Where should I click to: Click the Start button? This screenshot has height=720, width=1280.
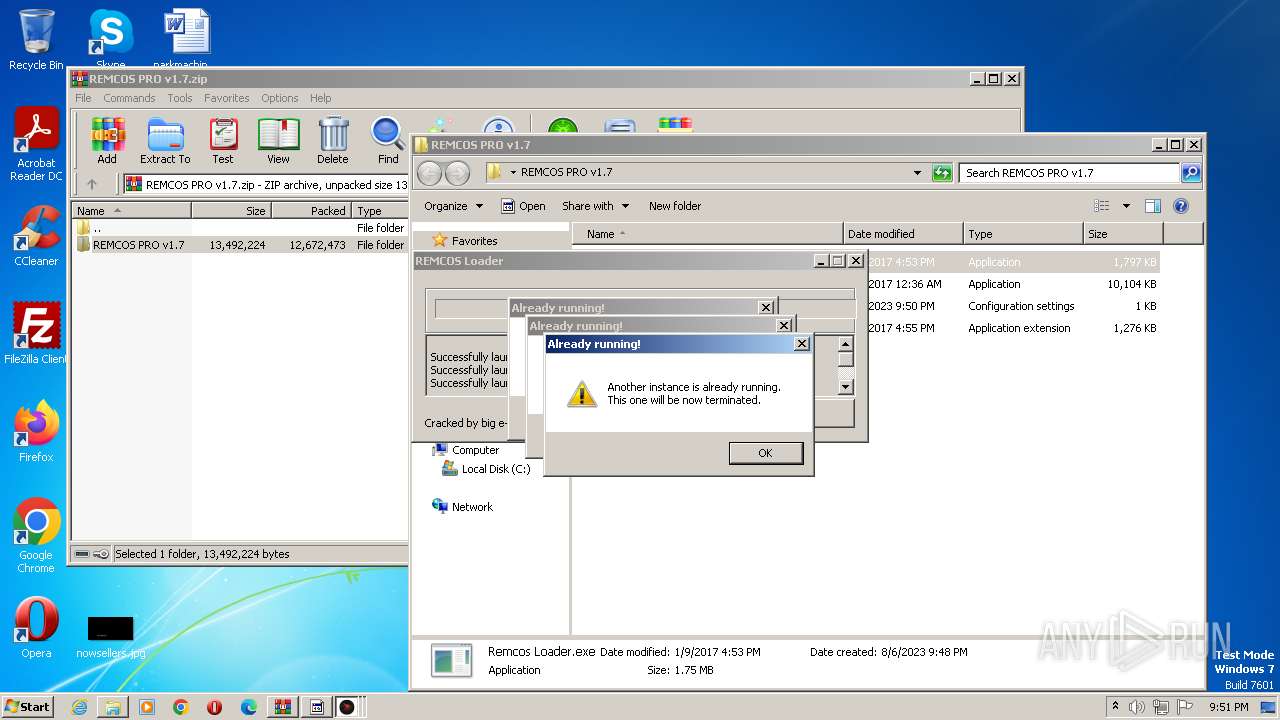click(x=27, y=706)
